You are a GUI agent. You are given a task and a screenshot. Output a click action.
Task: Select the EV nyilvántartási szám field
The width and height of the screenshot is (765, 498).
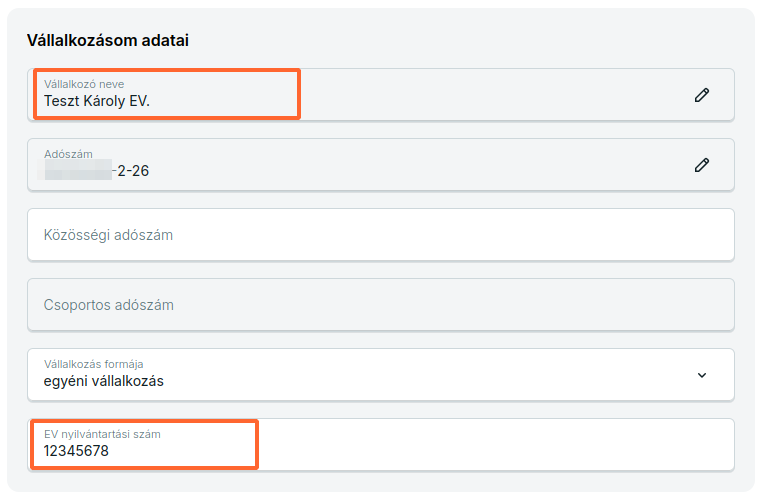[x=381, y=444]
